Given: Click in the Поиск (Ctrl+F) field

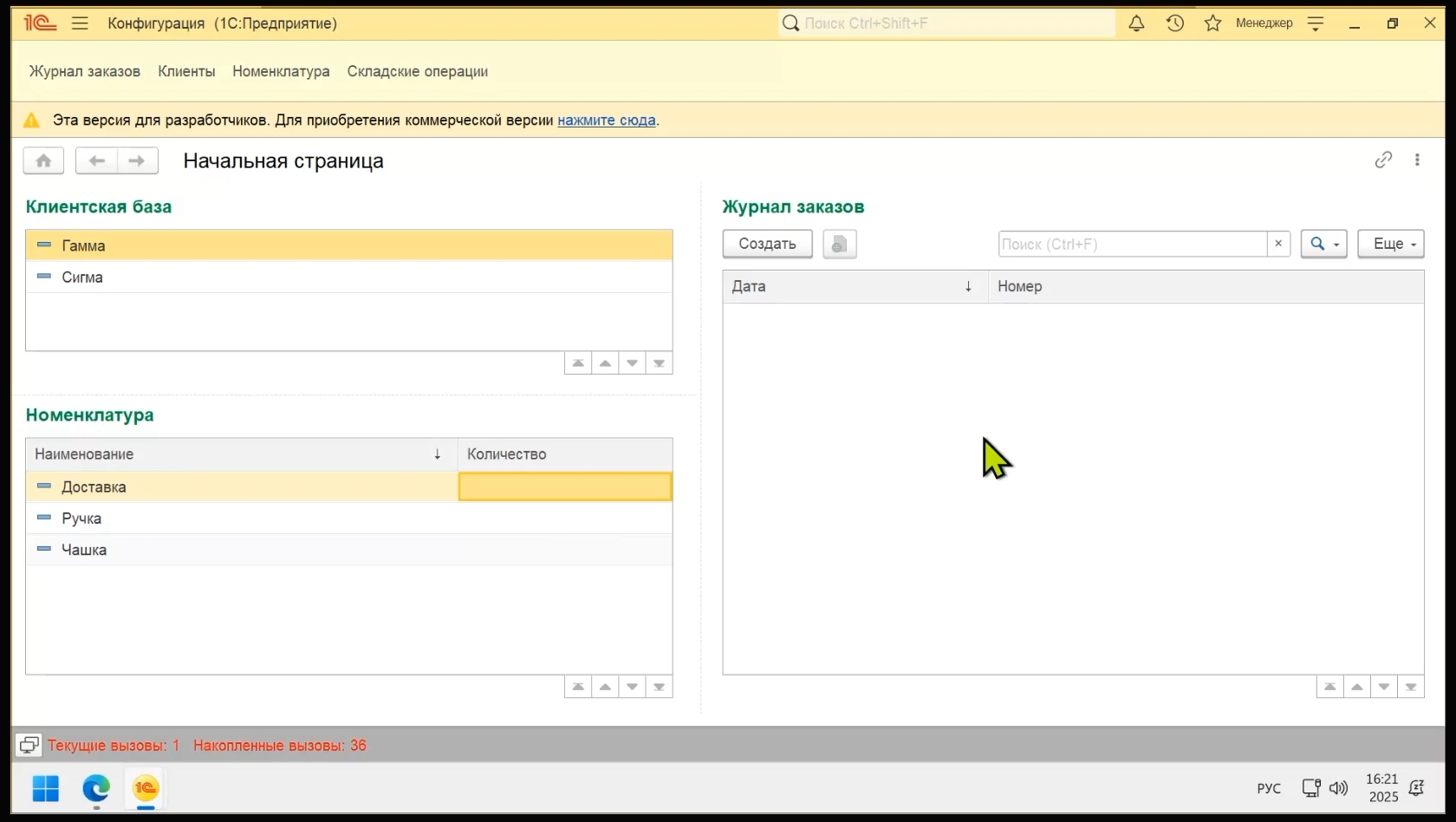Looking at the screenshot, I should [x=1131, y=244].
